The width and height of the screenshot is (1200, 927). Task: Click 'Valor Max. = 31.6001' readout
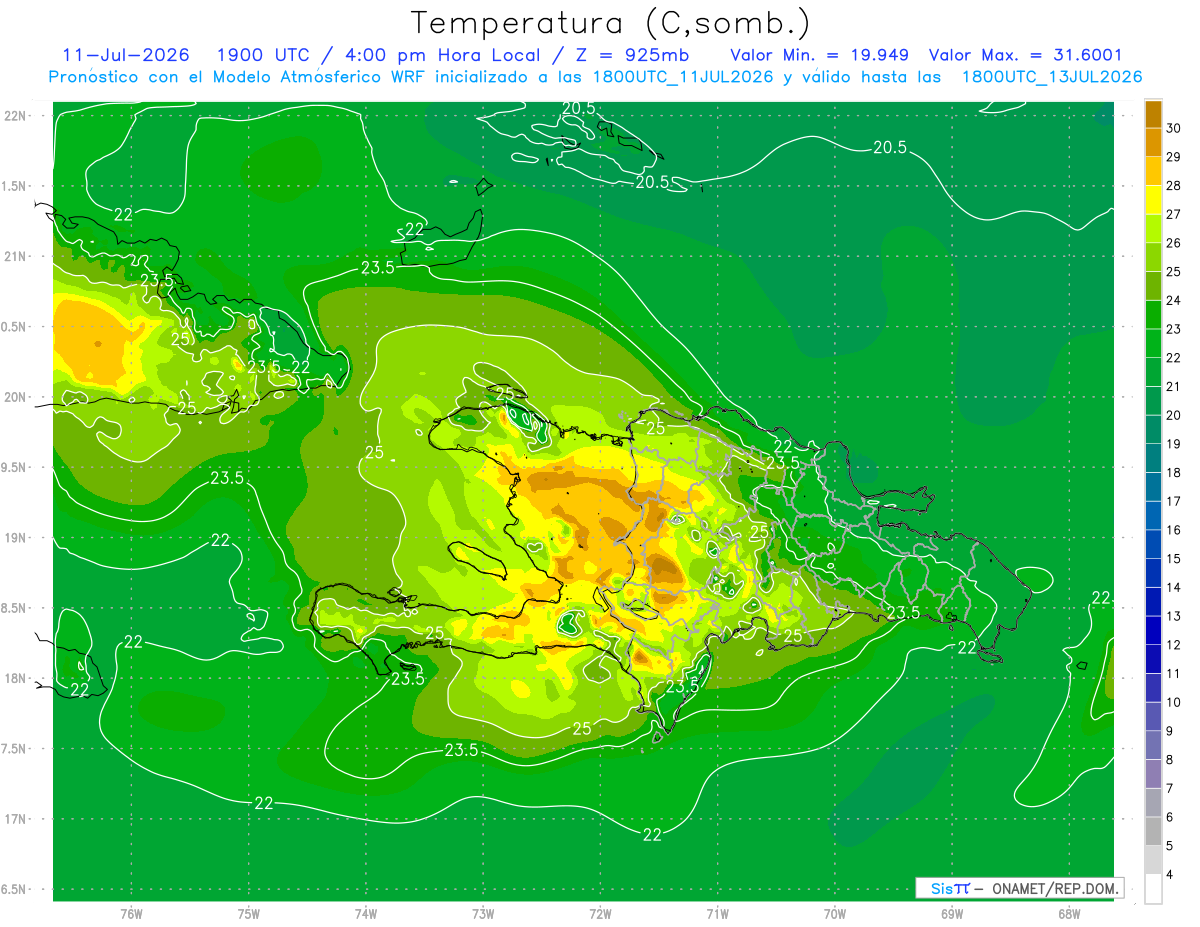tap(1026, 54)
